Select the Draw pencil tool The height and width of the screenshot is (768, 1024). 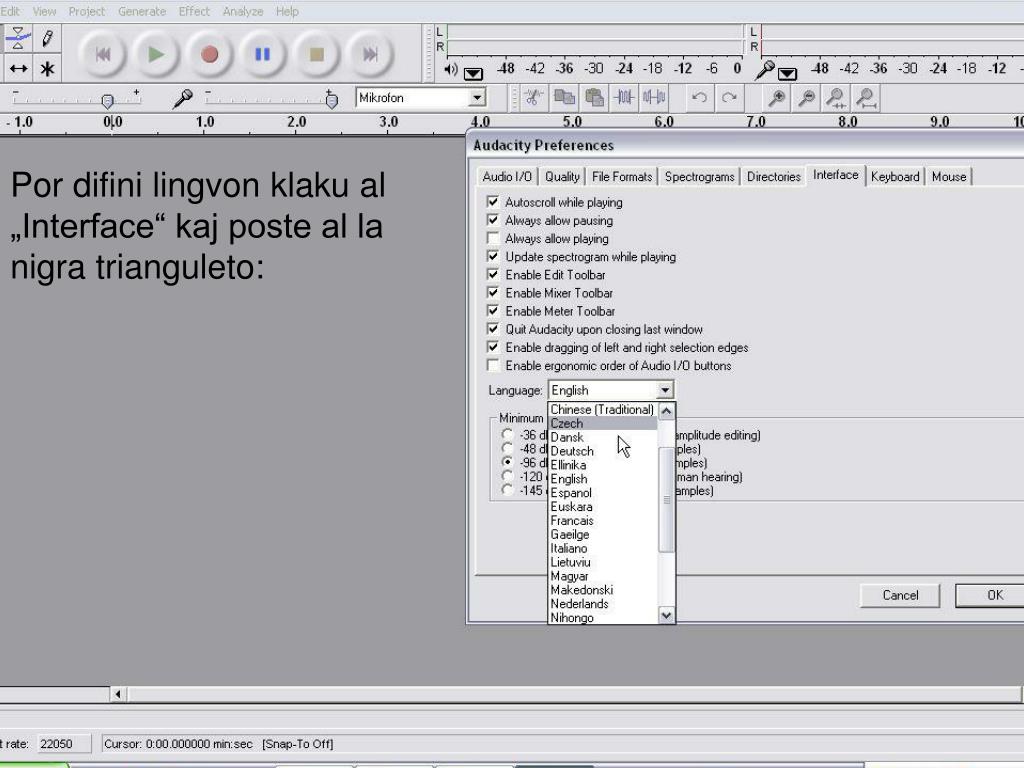click(47, 39)
